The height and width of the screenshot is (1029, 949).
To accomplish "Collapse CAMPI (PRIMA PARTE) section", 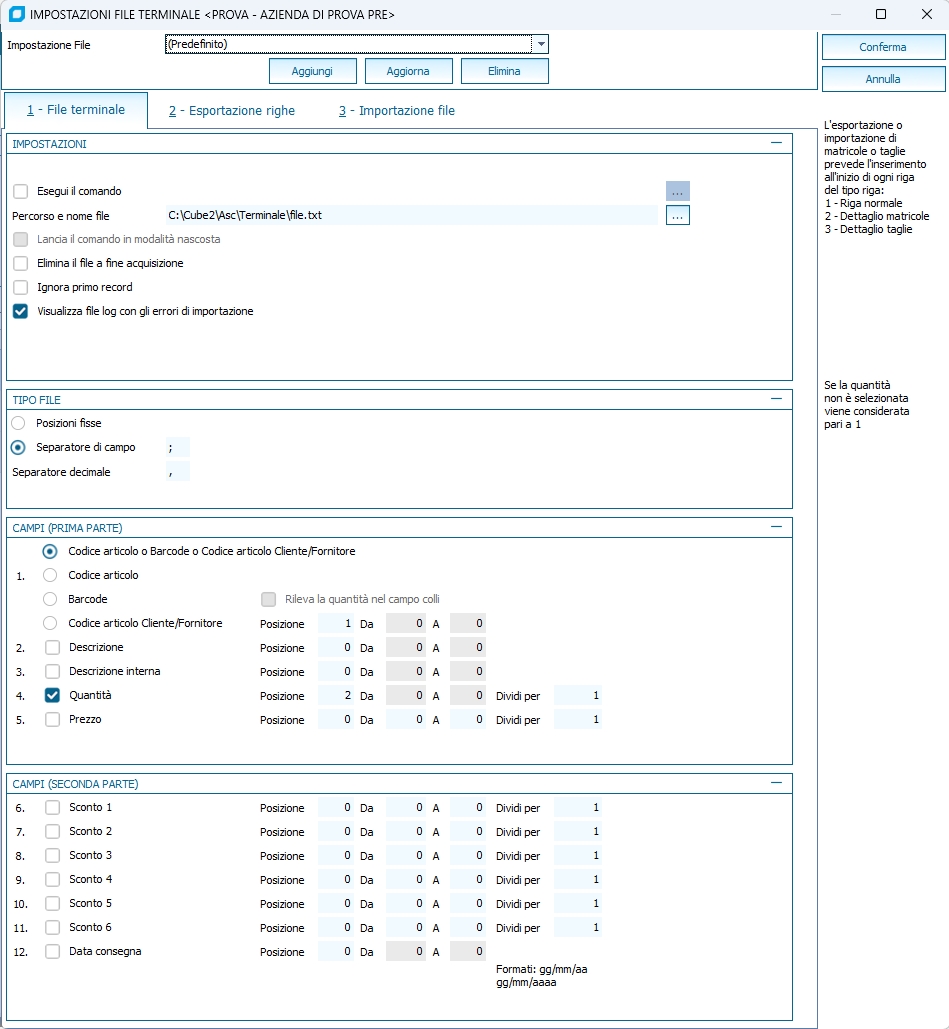I will click(x=776, y=526).
